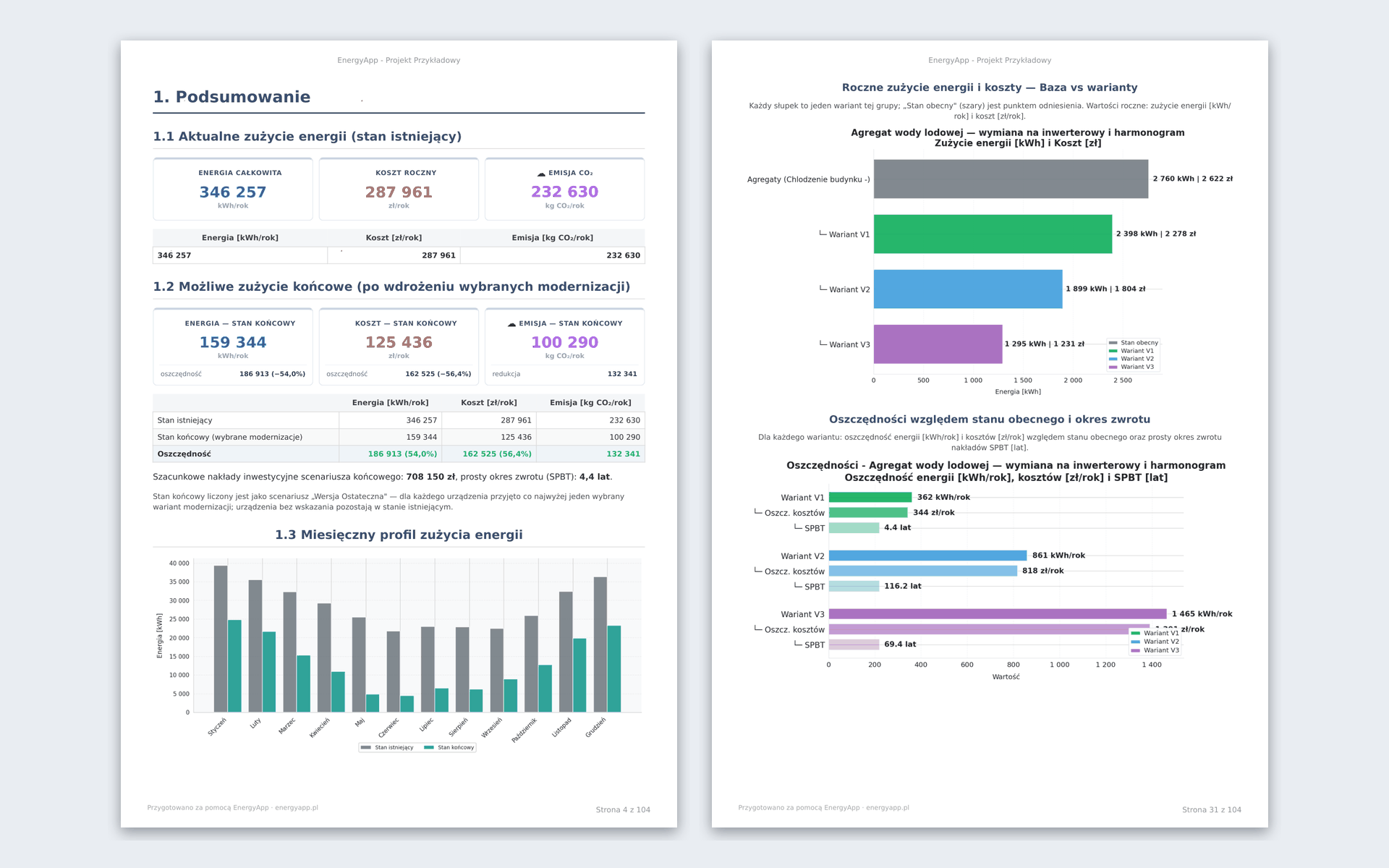1389x868 pixels.
Task: Select teal Stan końcowy legend swatch
Action: pos(429,747)
